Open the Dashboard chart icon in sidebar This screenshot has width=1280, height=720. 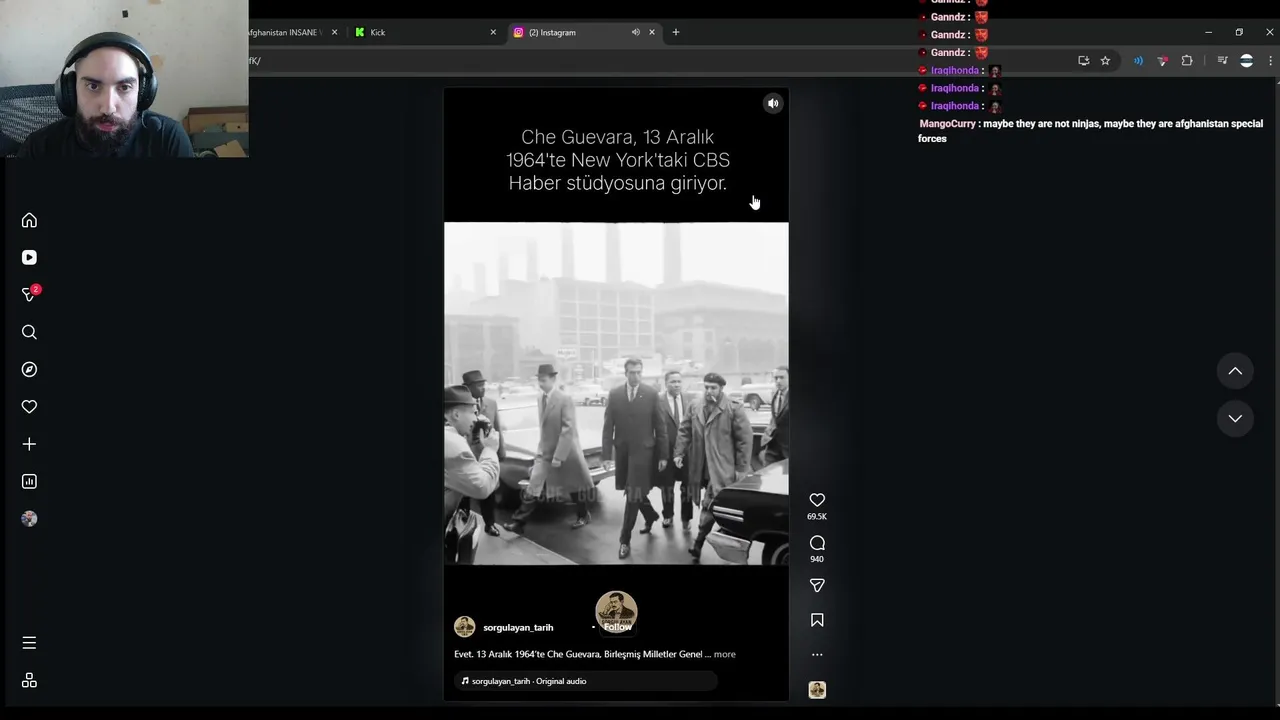point(29,481)
